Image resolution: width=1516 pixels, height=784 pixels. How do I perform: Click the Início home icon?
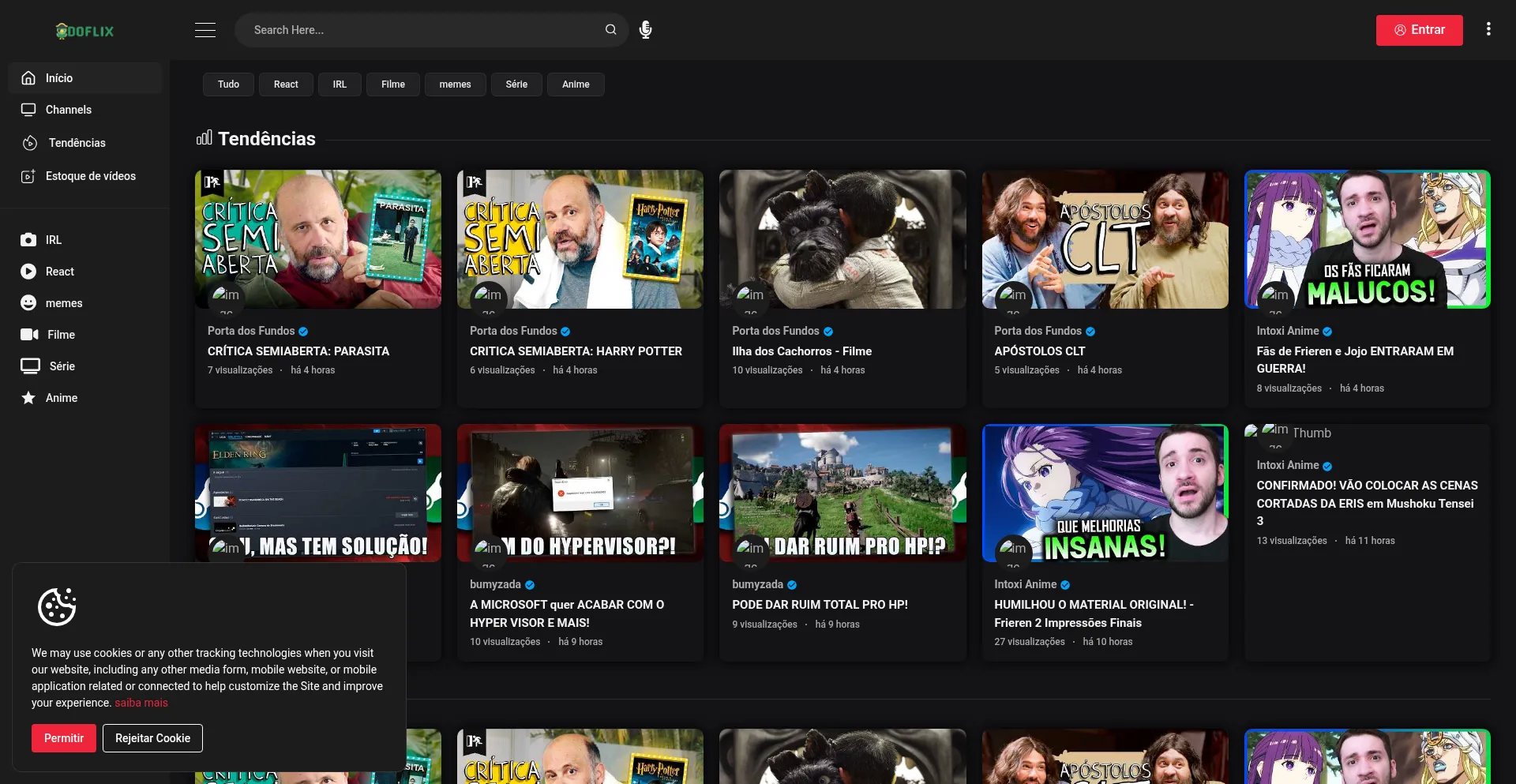[x=28, y=78]
